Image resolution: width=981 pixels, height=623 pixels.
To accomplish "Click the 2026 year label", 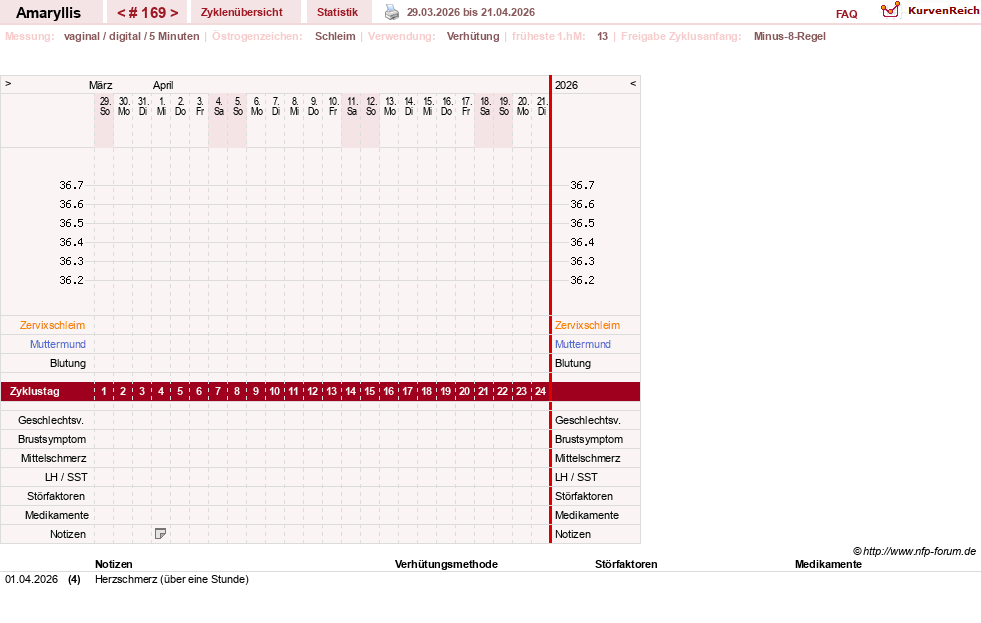I will [566, 85].
